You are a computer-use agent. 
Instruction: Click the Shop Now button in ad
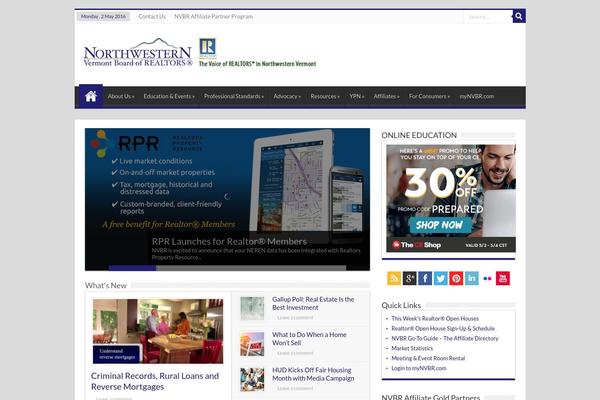pos(440,225)
